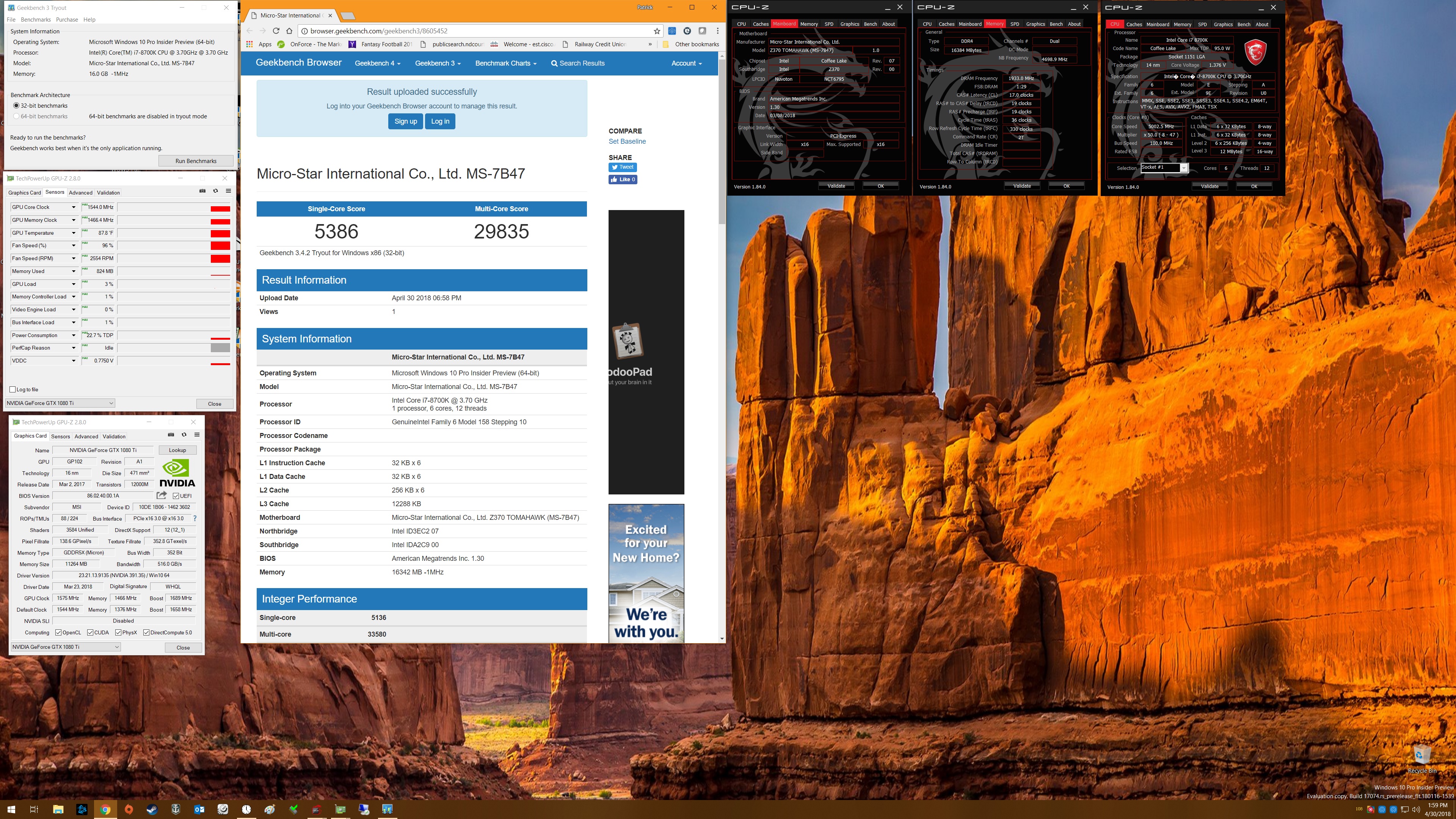Viewport: 1456px width, 819px height.
Task: Click the volume speaker icon in system tray
Action: (x=1416, y=810)
